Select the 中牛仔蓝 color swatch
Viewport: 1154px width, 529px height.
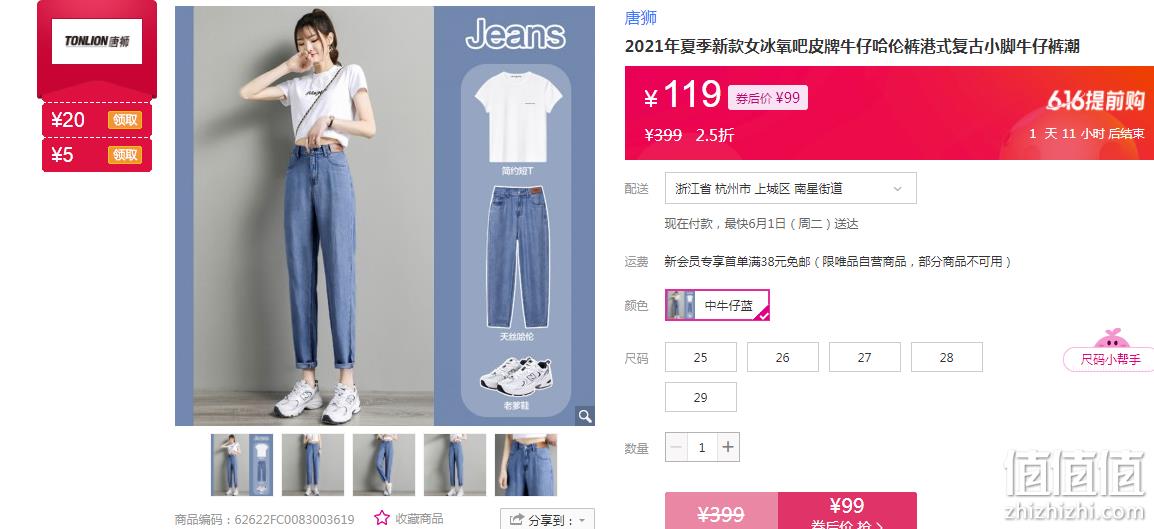coord(718,305)
